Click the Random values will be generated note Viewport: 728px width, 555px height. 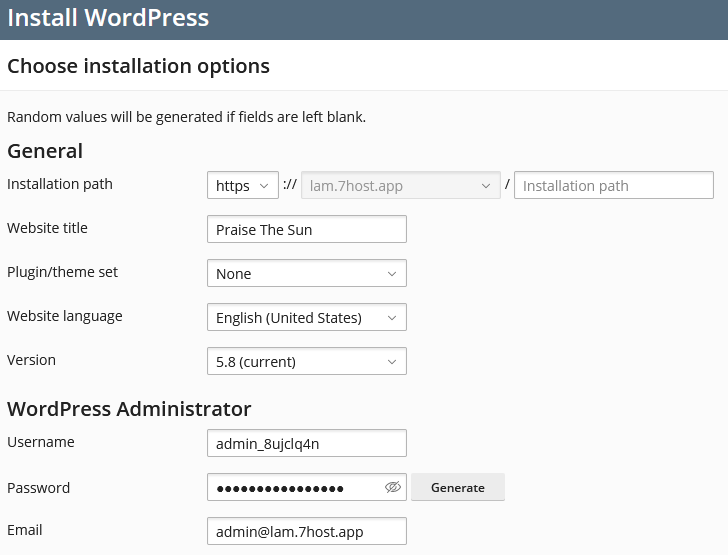[187, 117]
